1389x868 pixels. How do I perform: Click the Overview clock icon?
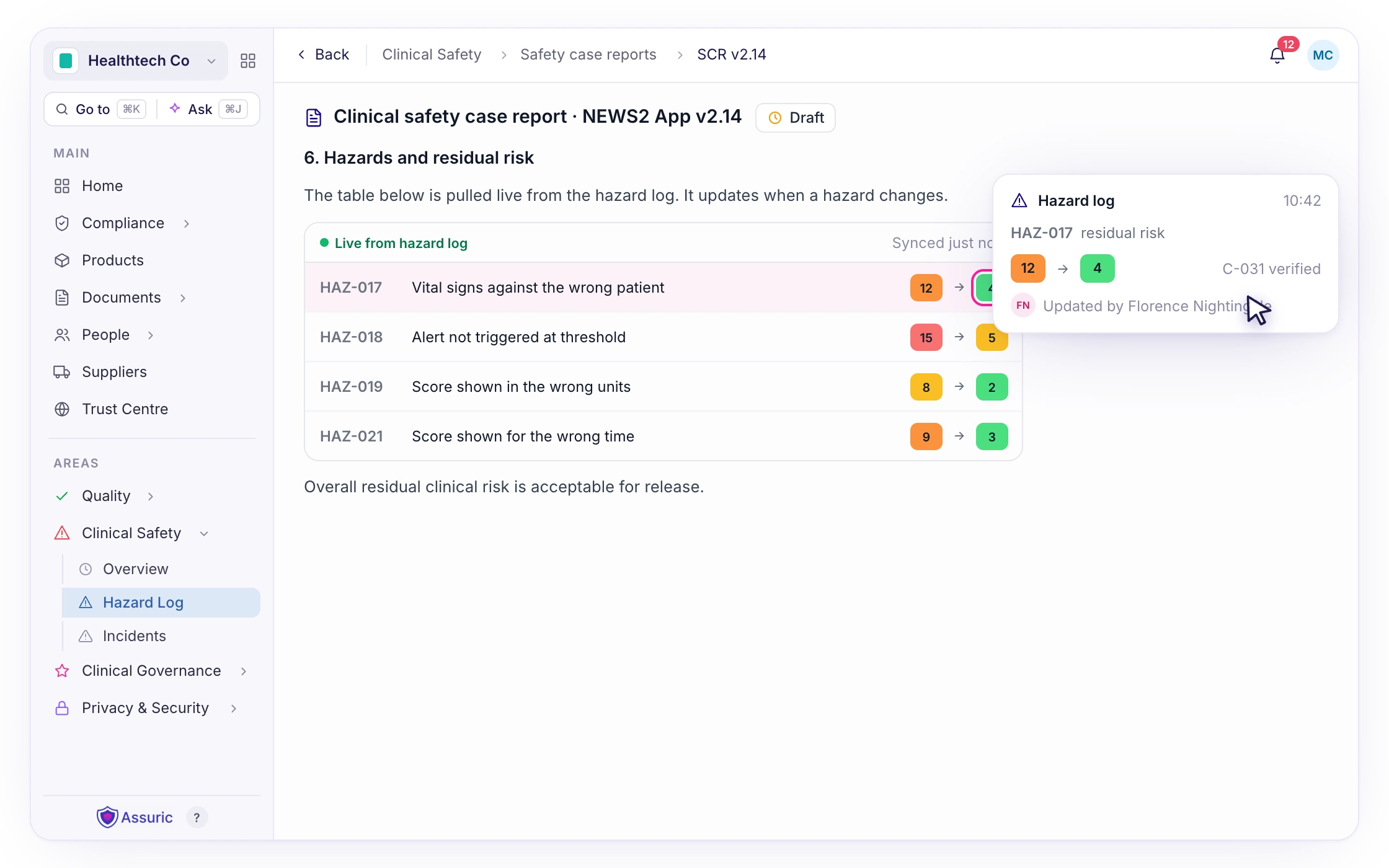click(x=86, y=569)
